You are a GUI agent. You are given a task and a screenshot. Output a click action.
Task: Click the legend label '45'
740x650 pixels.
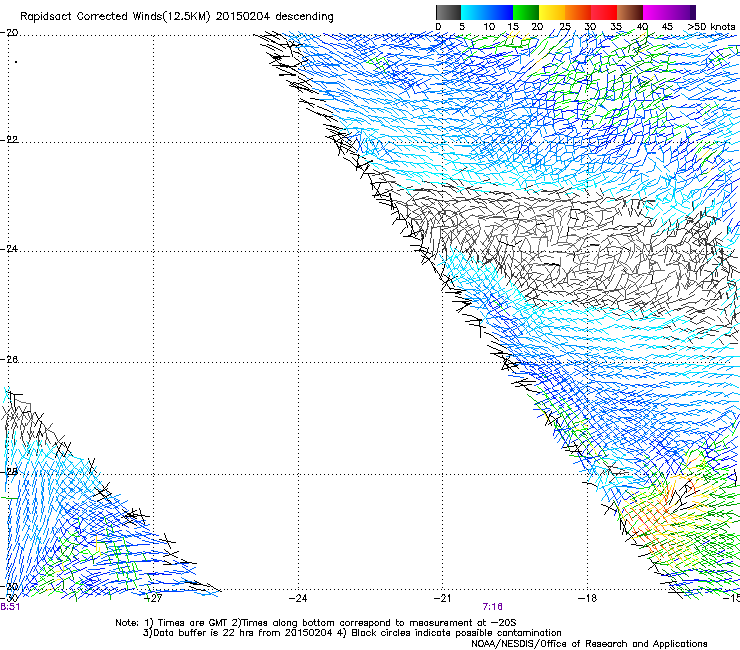click(x=667, y=27)
